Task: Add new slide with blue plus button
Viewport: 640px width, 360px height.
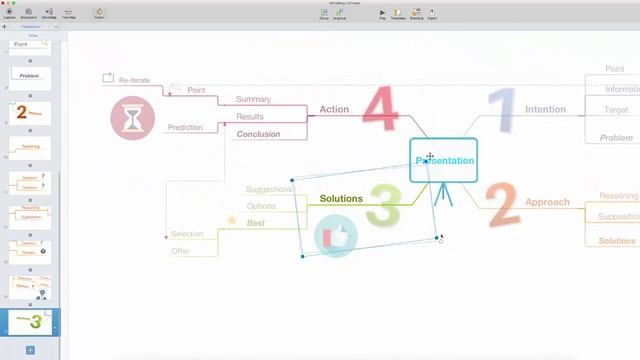Action: tap(30, 350)
